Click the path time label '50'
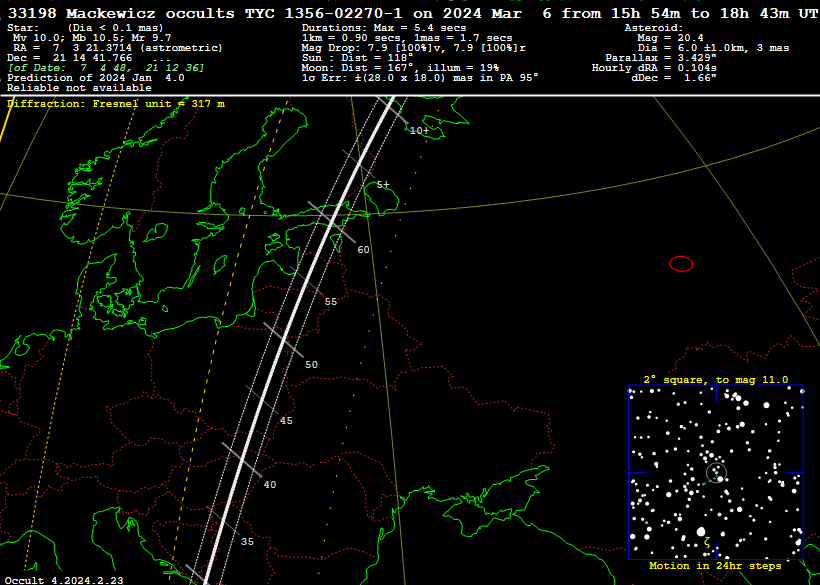Screen dimensions: 820x585 (x=311, y=364)
